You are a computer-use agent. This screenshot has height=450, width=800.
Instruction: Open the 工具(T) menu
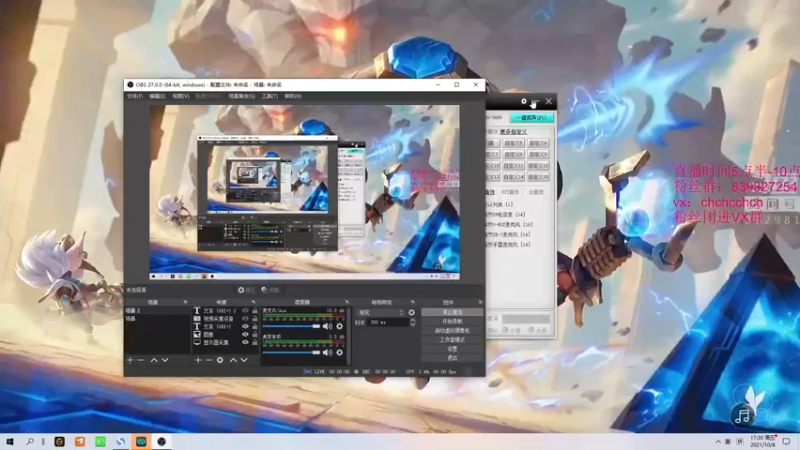(269, 96)
